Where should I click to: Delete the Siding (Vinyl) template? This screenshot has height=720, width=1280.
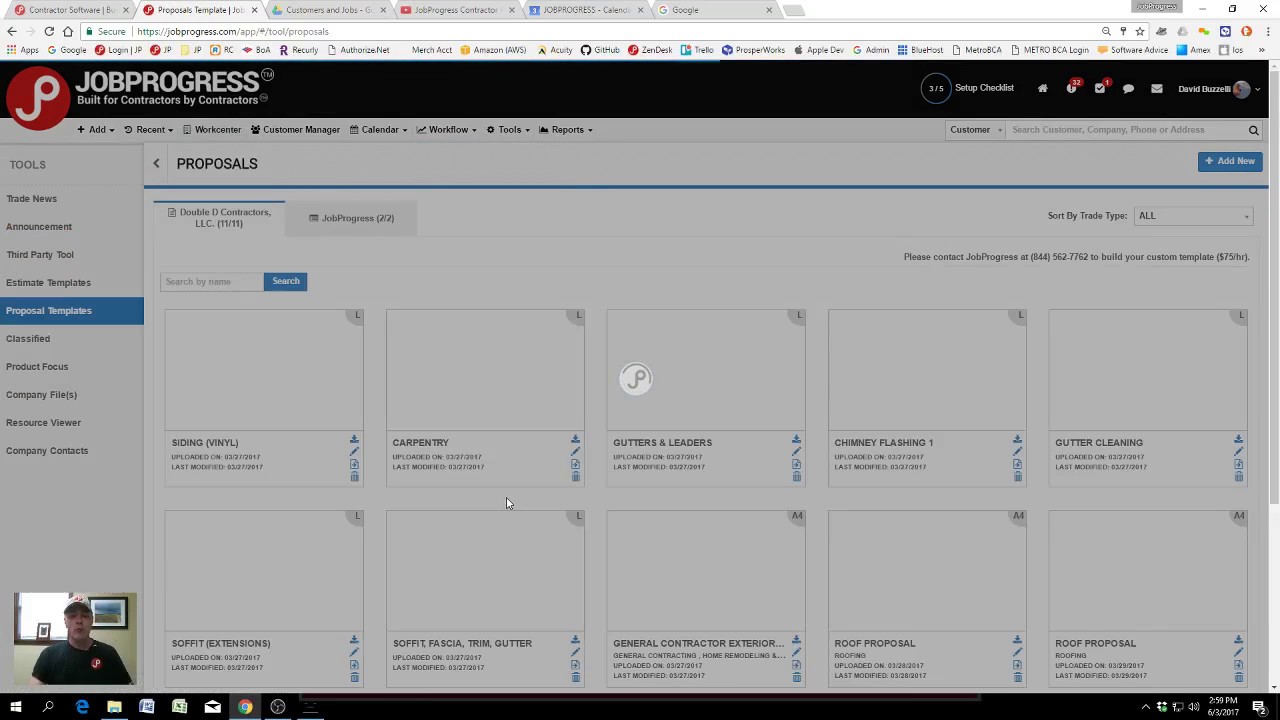(x=354, y=477)
